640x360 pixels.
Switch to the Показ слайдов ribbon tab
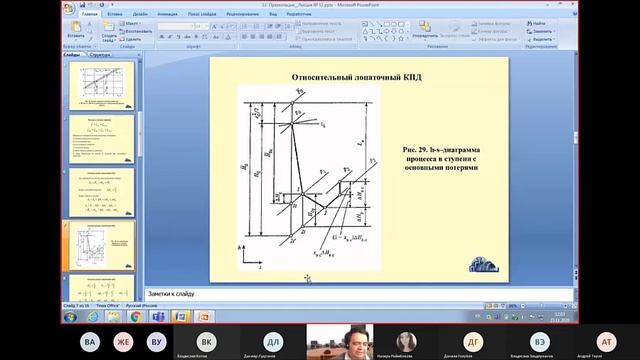click(202, 14)
